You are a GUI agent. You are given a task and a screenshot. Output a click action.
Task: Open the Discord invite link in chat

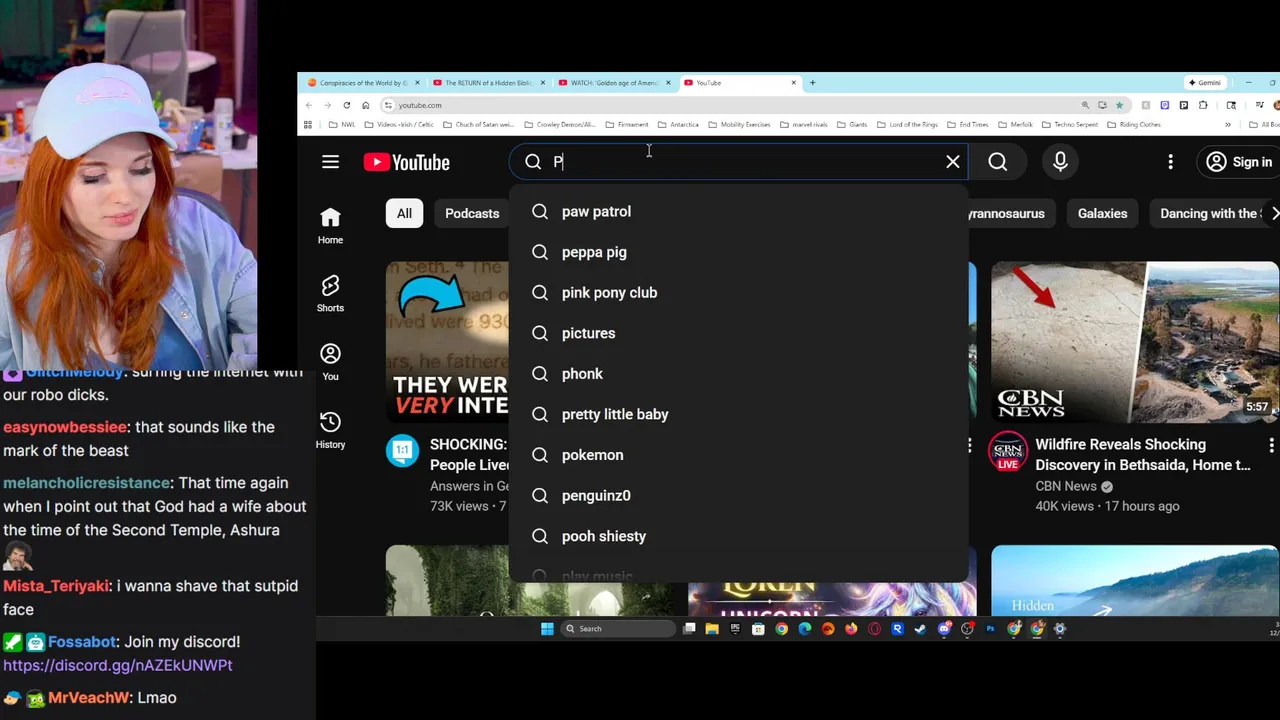tap(118, 665)
